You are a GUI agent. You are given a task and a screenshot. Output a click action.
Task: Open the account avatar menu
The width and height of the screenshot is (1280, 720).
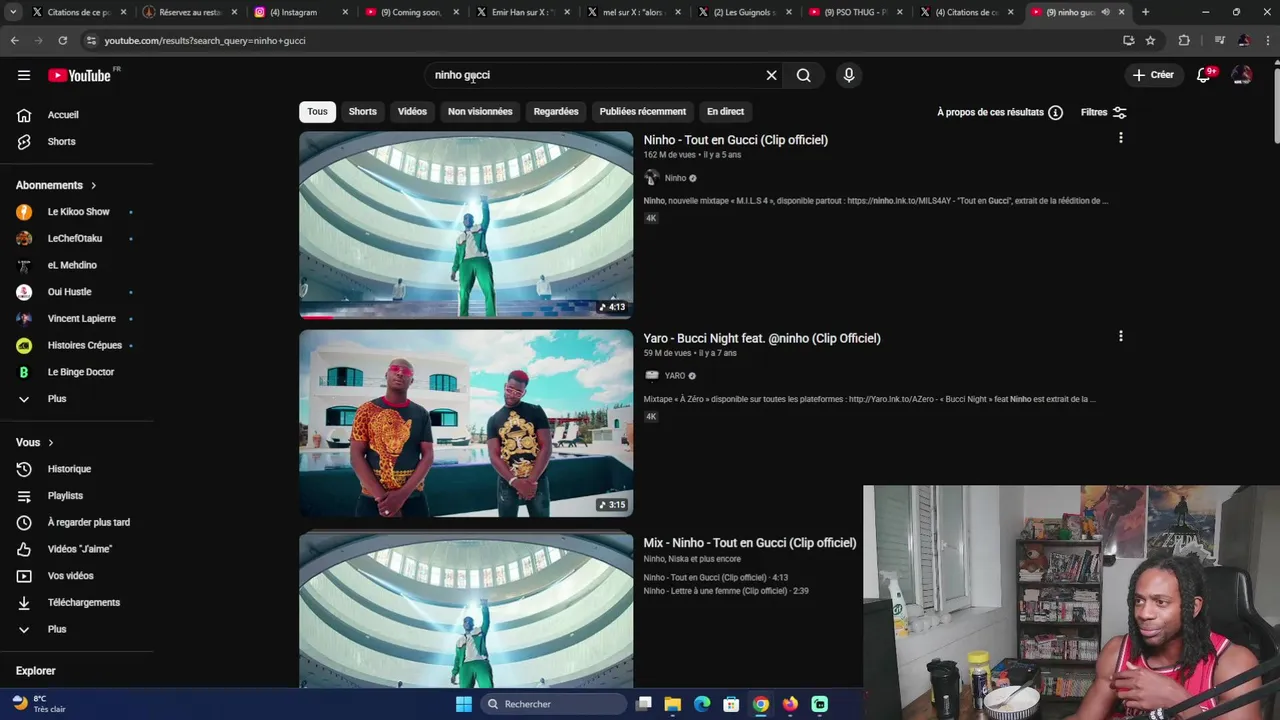coord(1242,75)
